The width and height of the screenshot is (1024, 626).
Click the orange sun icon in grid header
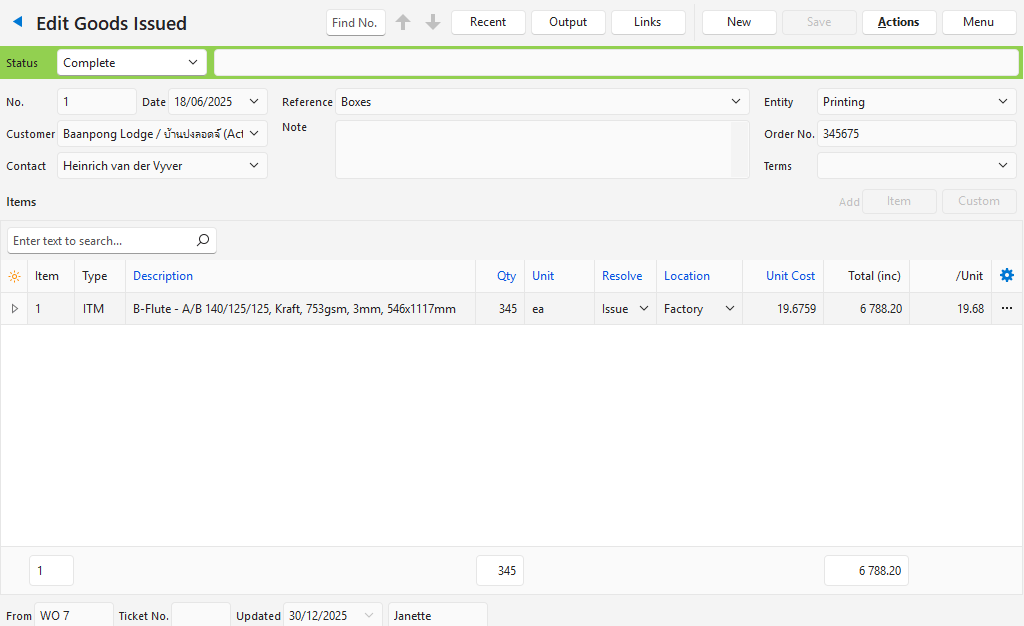[x=14, y=276]
